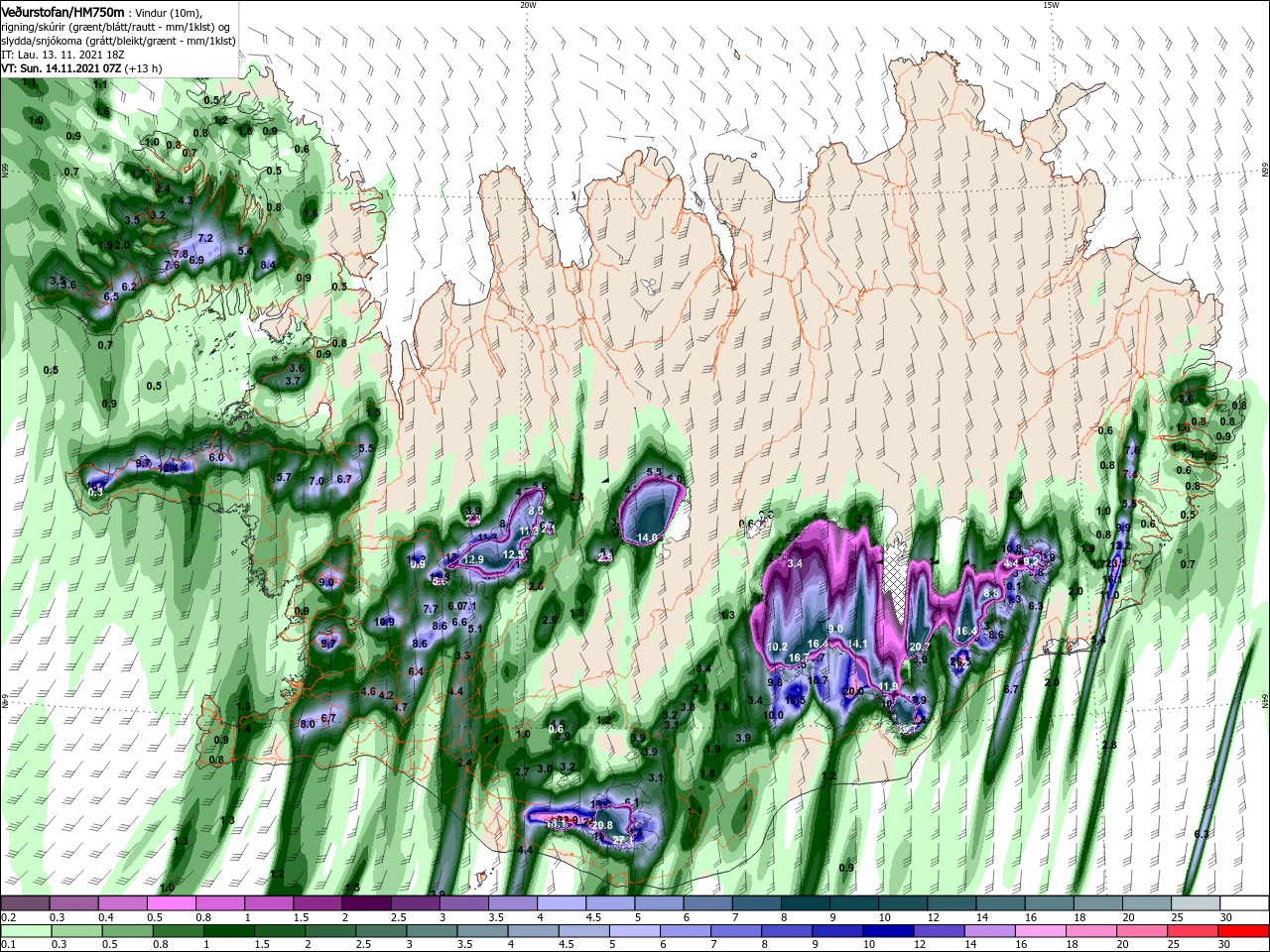This screenshot has height=952, width=1270.
Task: Select the bright red swatch starting at 30, lower legend
Action: coord(1243,931)
